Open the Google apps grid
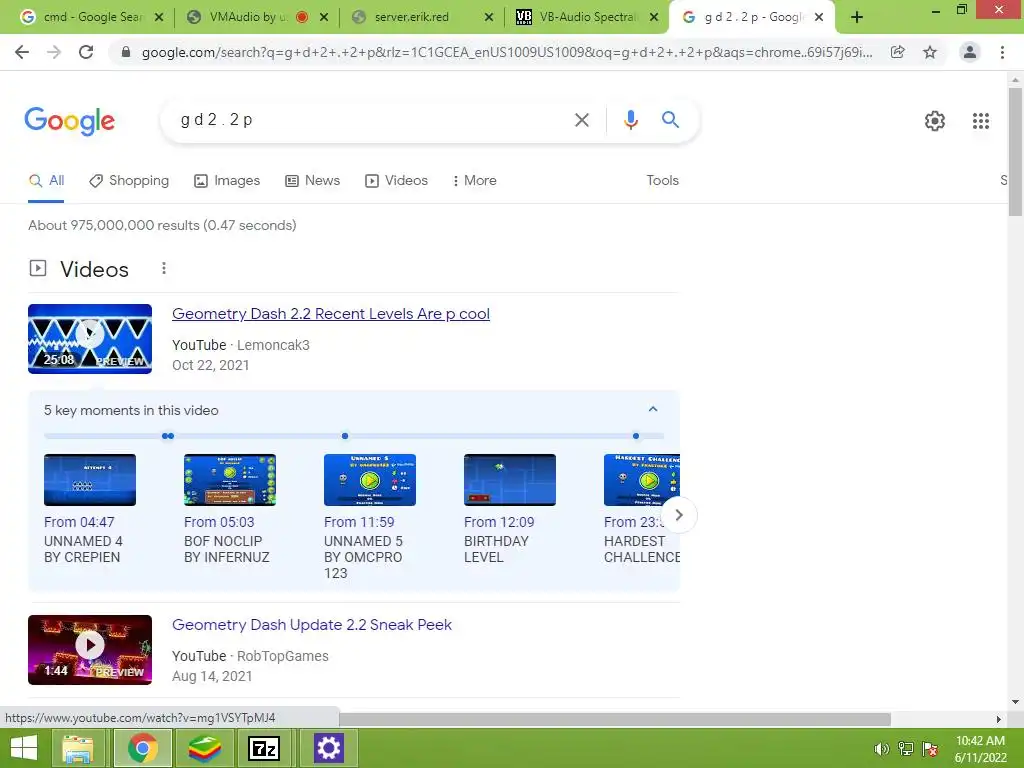The width and height of the screenshot is (1024, 768). click(981, 121)
